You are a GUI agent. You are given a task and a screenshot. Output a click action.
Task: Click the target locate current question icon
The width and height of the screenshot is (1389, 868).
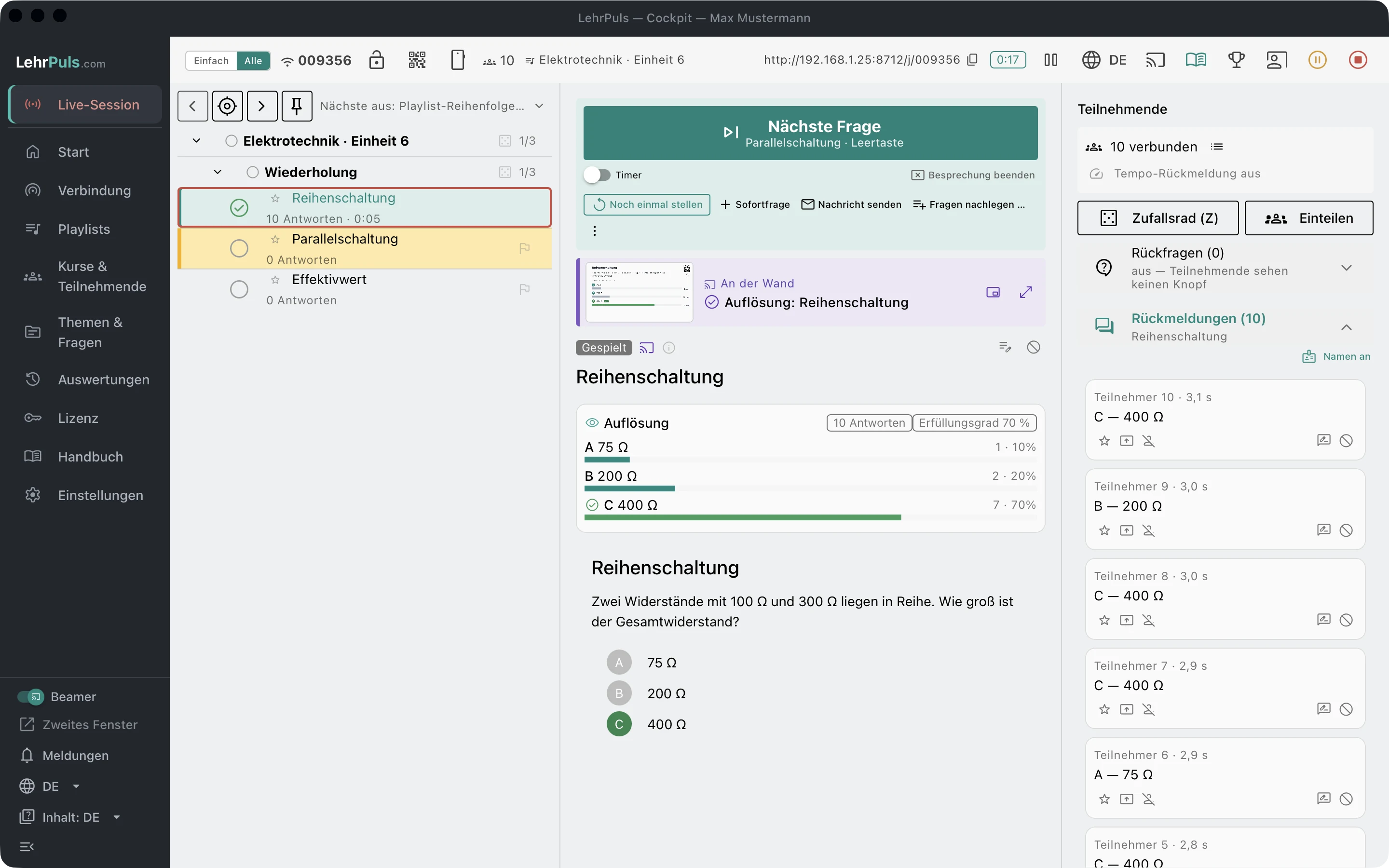227,106
